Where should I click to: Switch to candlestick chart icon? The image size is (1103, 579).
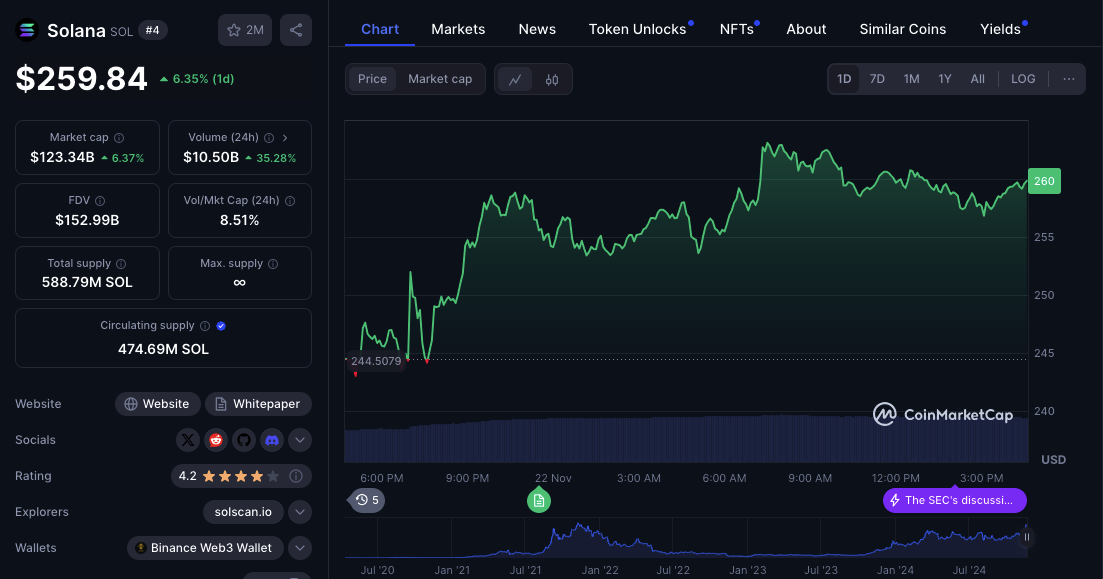pos(552,79)
